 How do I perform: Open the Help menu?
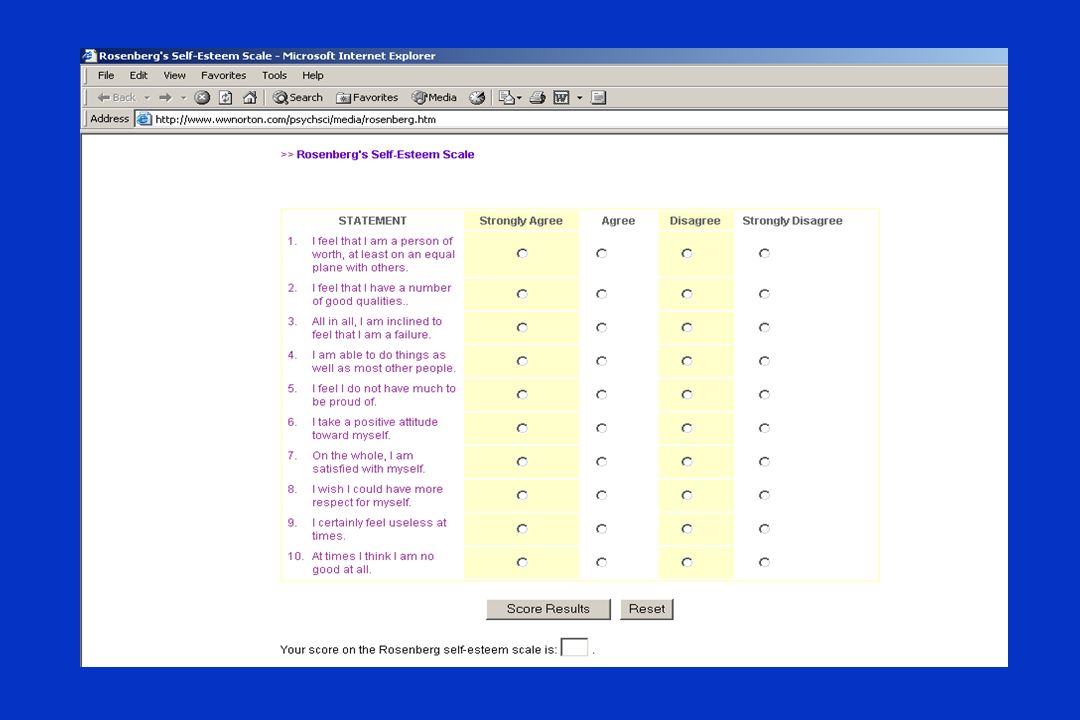pyautogui.click(x=313, y=76)
